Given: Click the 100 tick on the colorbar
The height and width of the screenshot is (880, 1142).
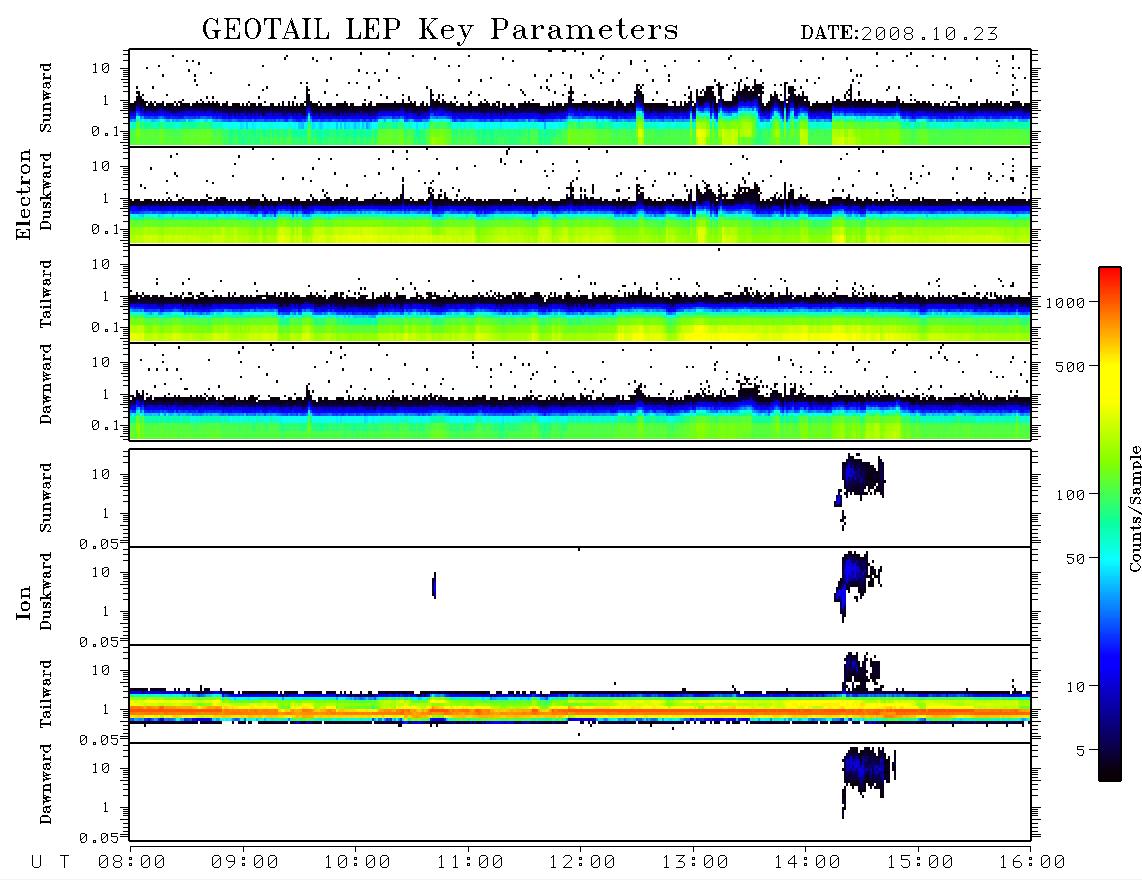Looking at the screenshot, I should click(1071, 495).
